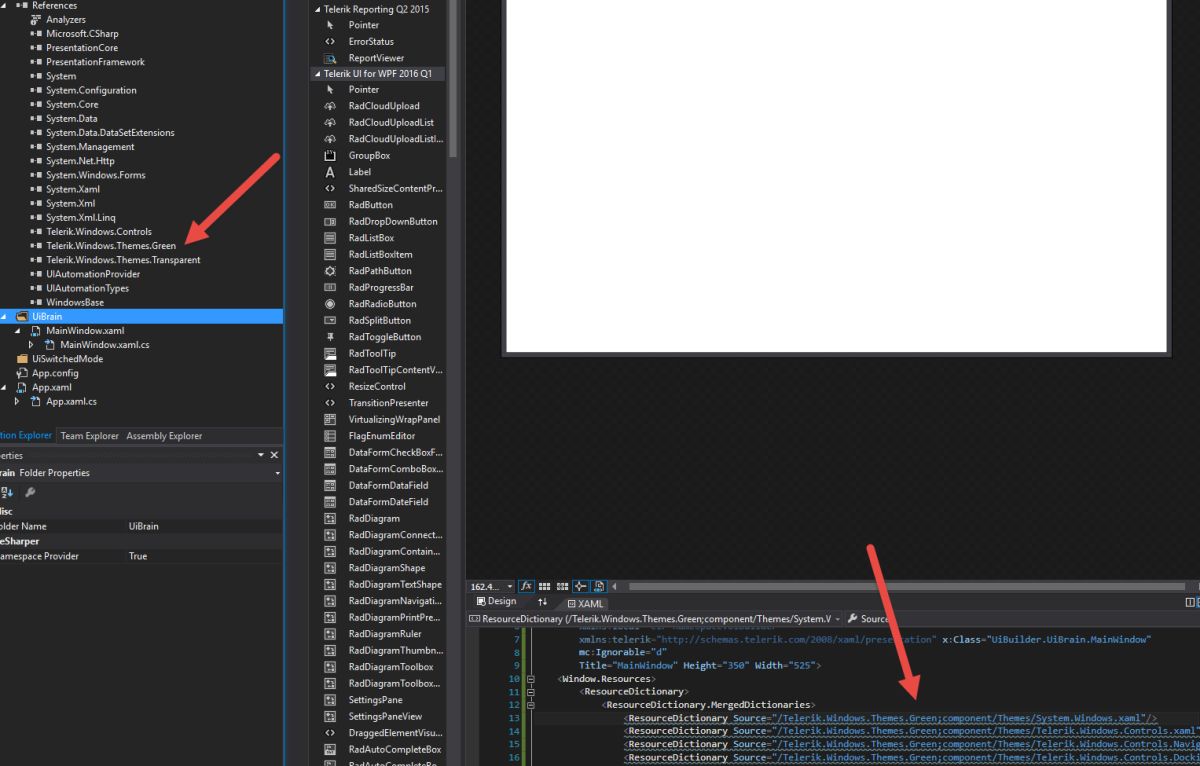This screenshot has width=1200, height=766.
Task: Select the RadListBox control icon
Action: [330, 238]
